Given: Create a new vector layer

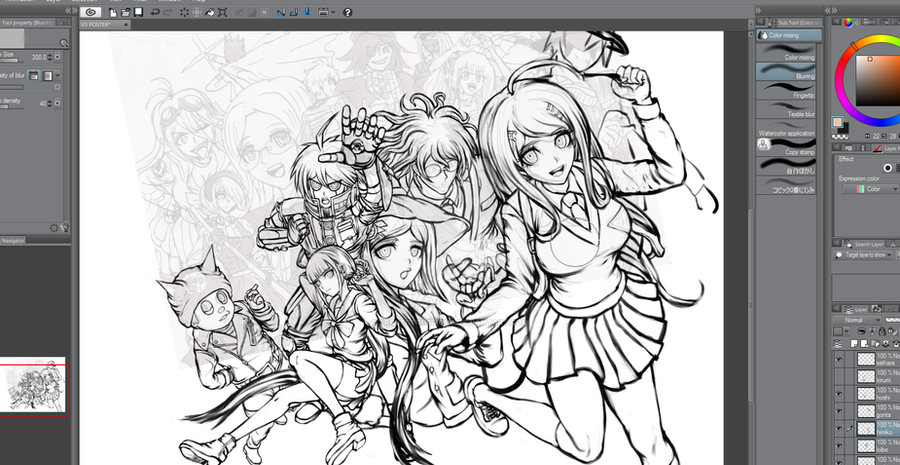Looking at the screenshot, I should tap(864, 343).
